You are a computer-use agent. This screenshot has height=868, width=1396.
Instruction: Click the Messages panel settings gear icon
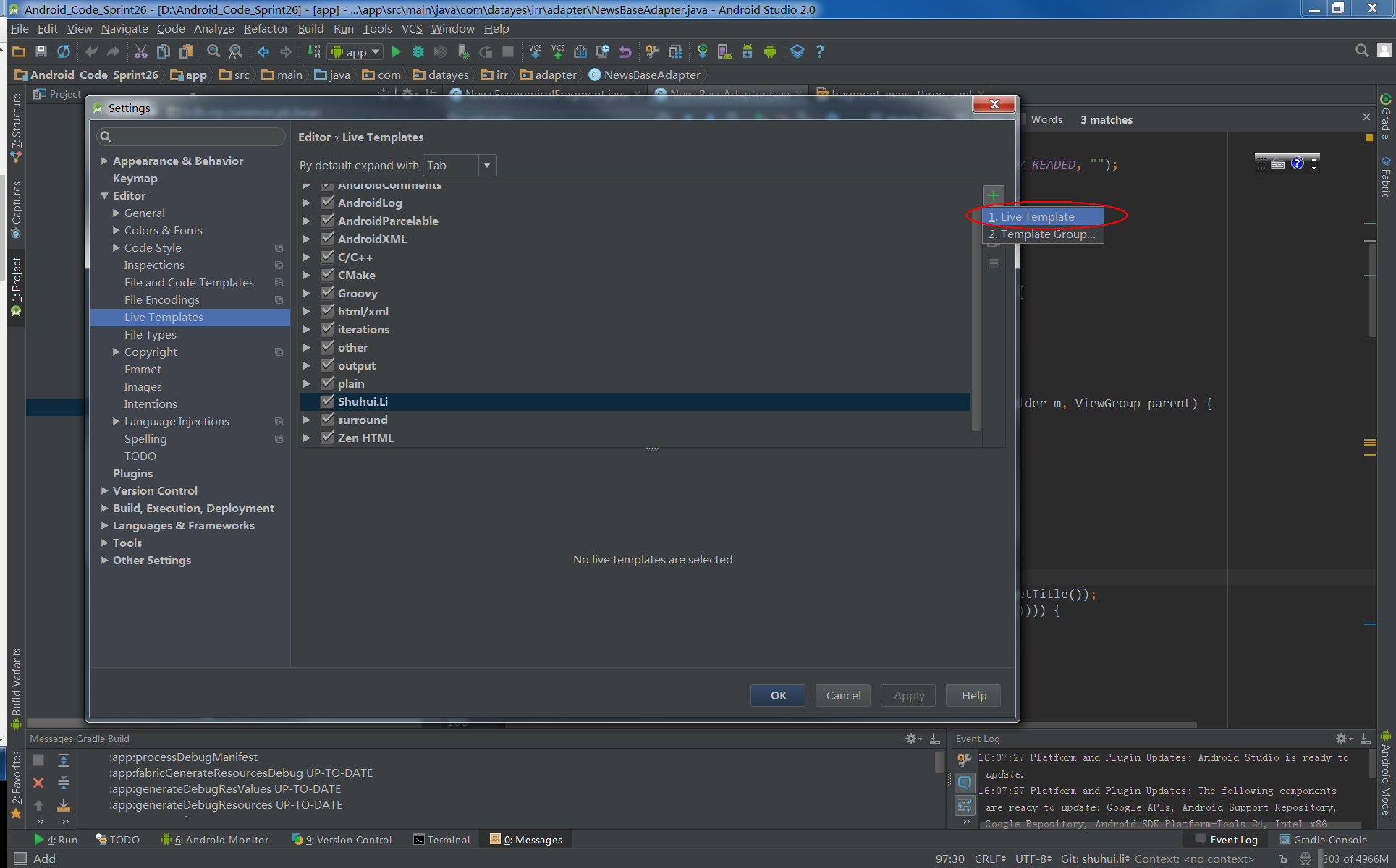912,739
